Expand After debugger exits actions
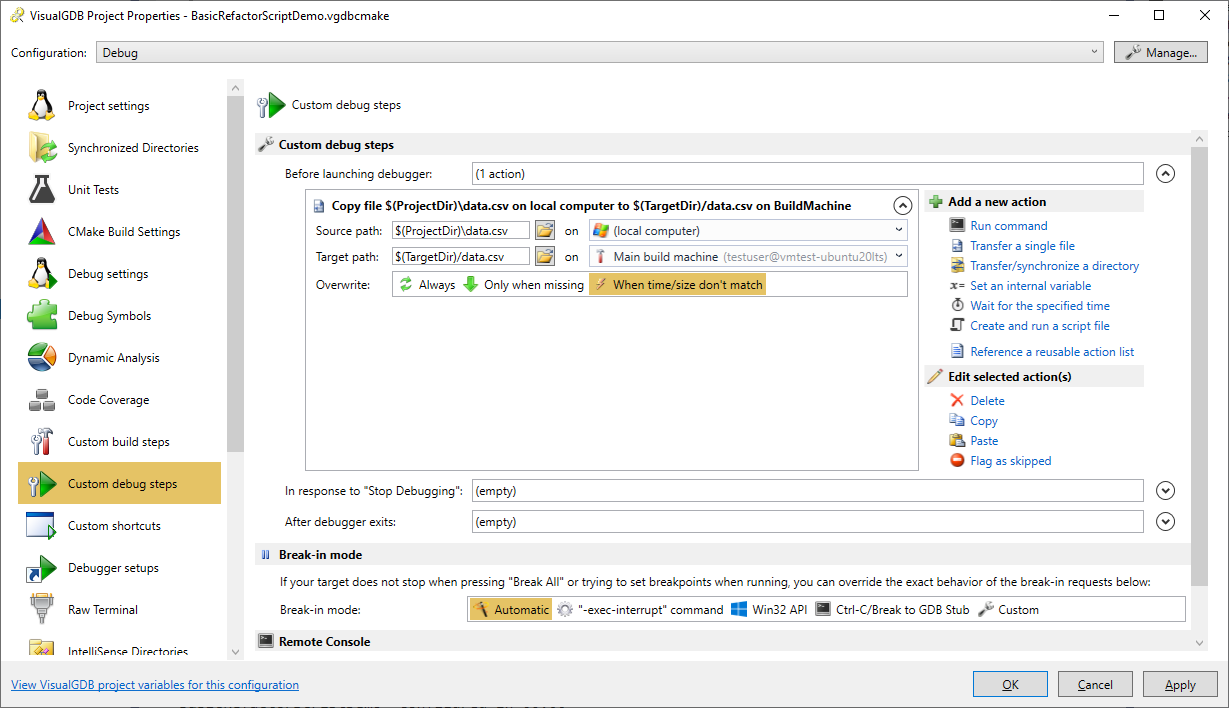The height and width of the screenshot is (708, 1229). pyautogui.click(x=1165, y=522)
